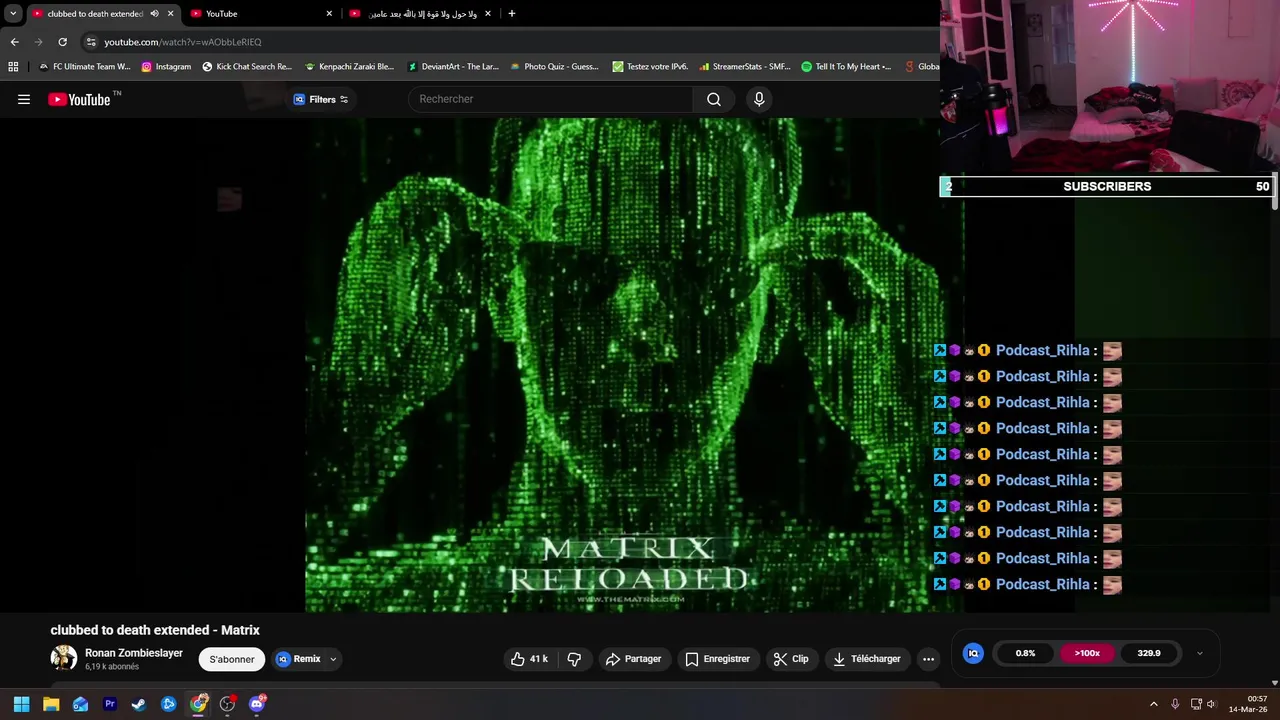Screen dimensions: 1280x720
Task: Open the Windows Start menu
Action: pos(21,704)
